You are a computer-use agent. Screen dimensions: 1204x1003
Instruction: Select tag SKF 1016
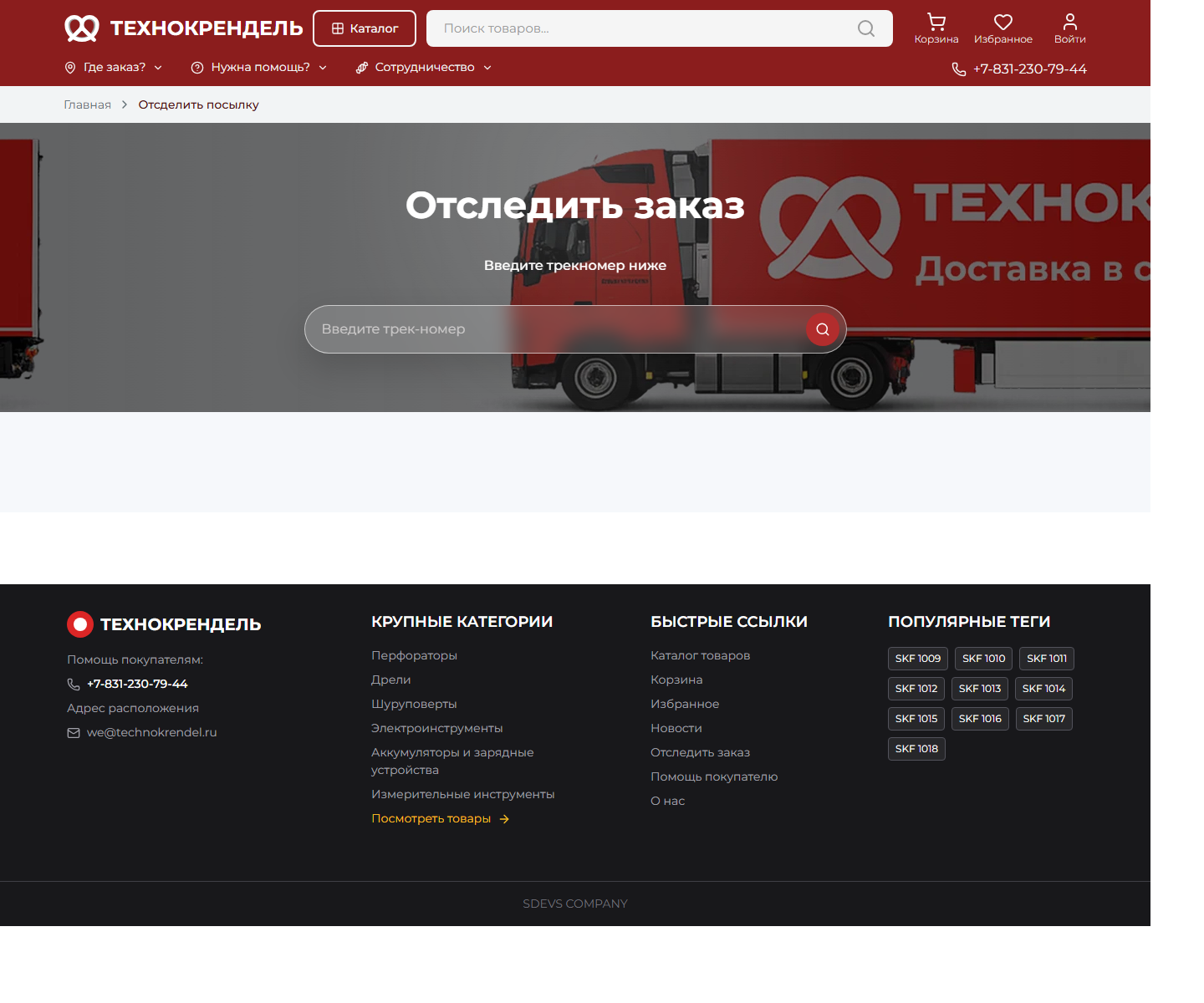pos(980,719)
